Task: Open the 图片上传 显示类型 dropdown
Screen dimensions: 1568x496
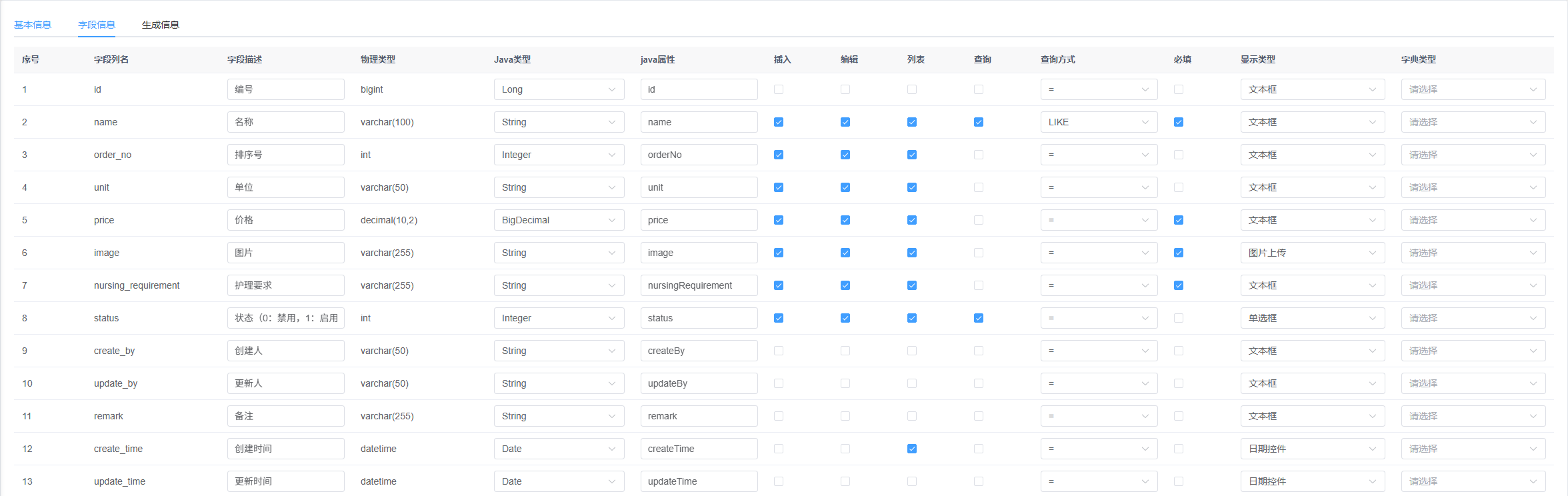Action: (1313, 253)
